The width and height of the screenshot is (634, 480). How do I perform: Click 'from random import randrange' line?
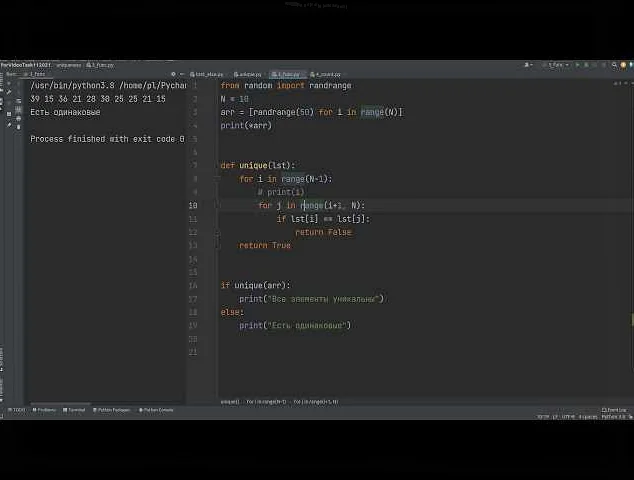[286, 85]
